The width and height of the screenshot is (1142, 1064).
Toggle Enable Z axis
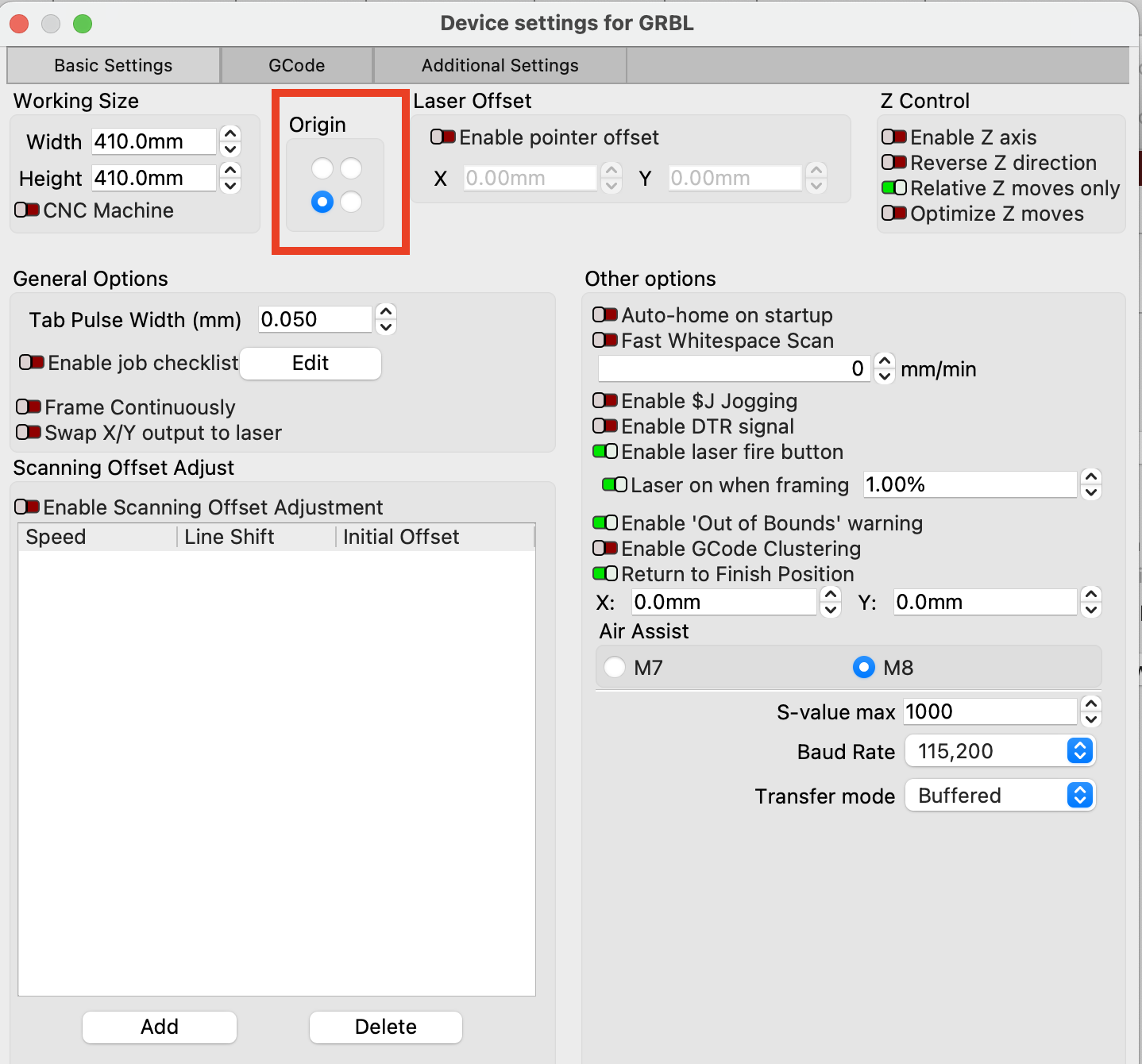click(894, 137)
